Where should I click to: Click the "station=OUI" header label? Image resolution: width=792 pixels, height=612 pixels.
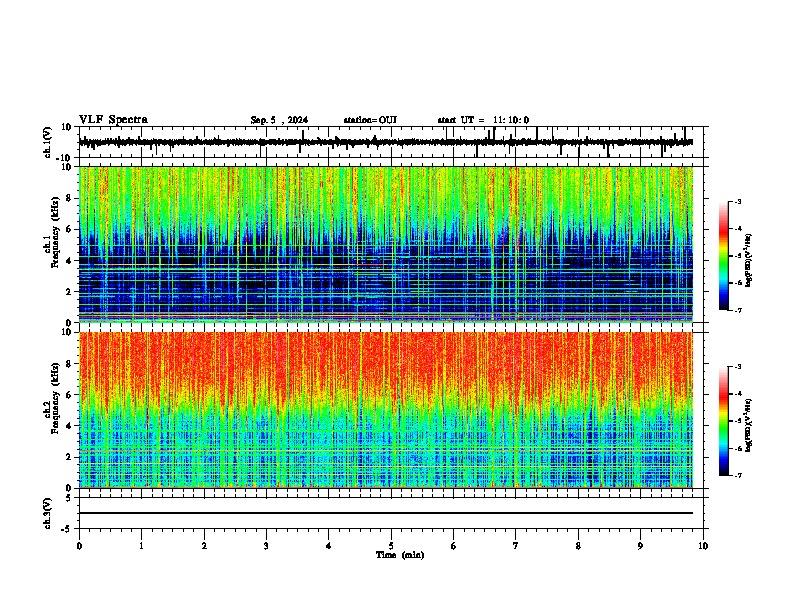pyautogui.click(x=370, y=120)
